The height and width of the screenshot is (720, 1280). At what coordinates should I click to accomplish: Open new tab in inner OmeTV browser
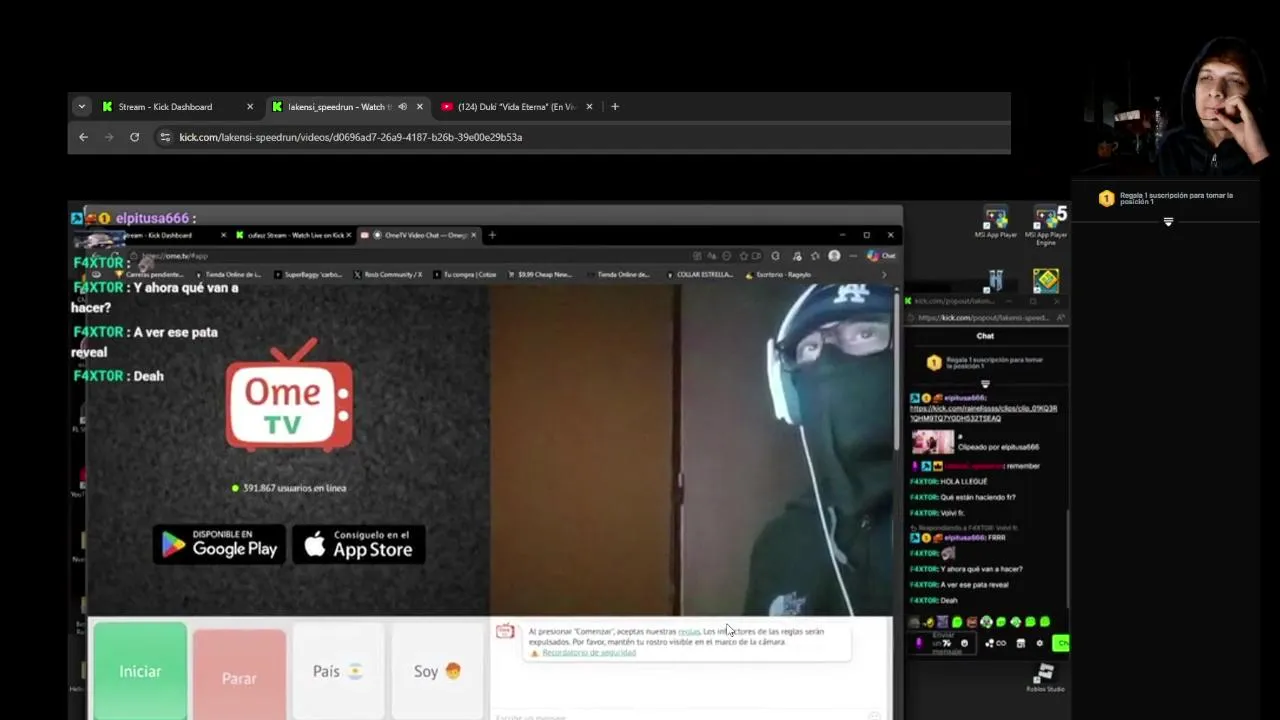492,235
